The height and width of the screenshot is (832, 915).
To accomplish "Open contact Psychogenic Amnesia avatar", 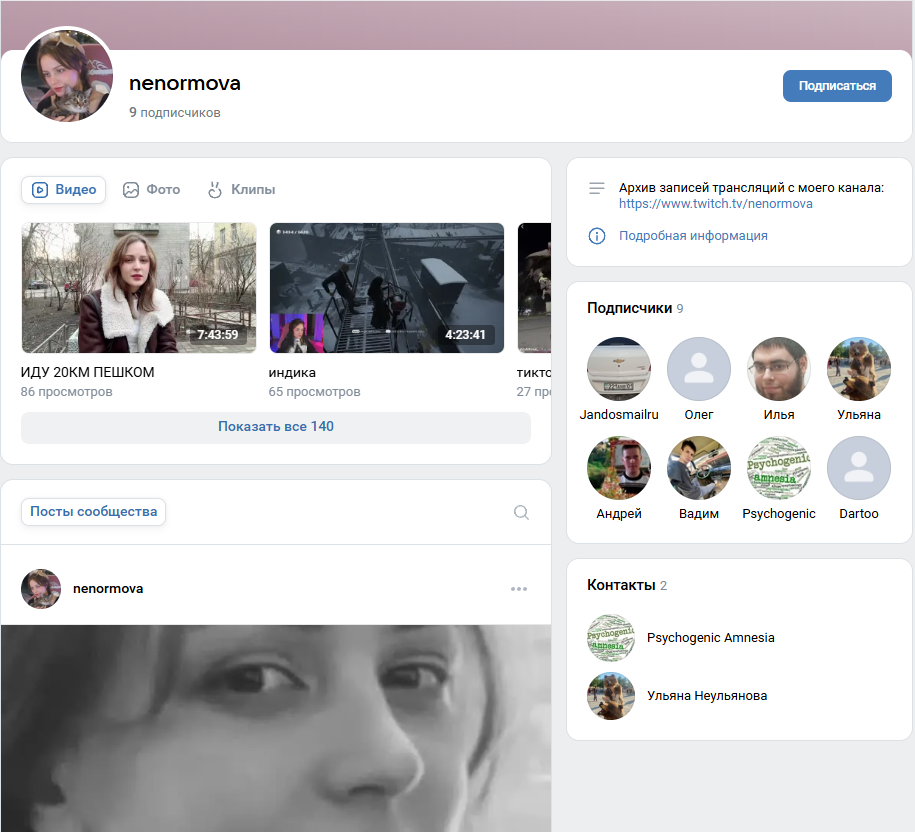I will pos(610,638).
